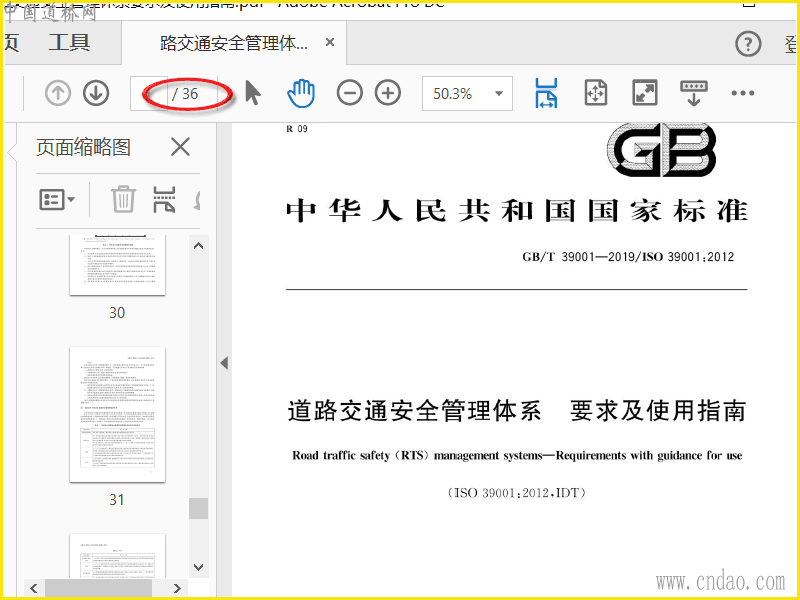Select page 30 thumbnail
The image size is (800, 600).
[117, 265]
